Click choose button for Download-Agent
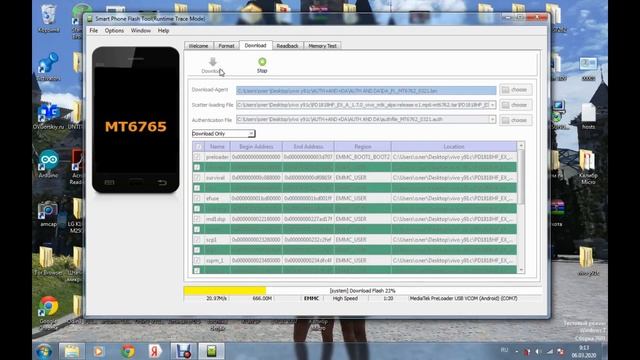The width and height of the screenshot is (640, 360). 516,90
